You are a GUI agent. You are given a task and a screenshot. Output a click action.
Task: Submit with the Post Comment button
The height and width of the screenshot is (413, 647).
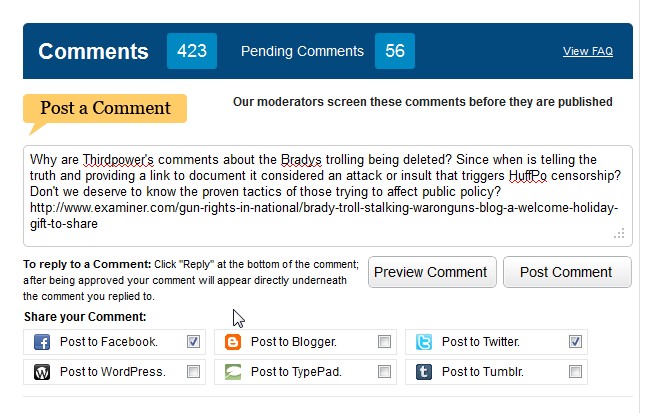[x=567, y=272]
